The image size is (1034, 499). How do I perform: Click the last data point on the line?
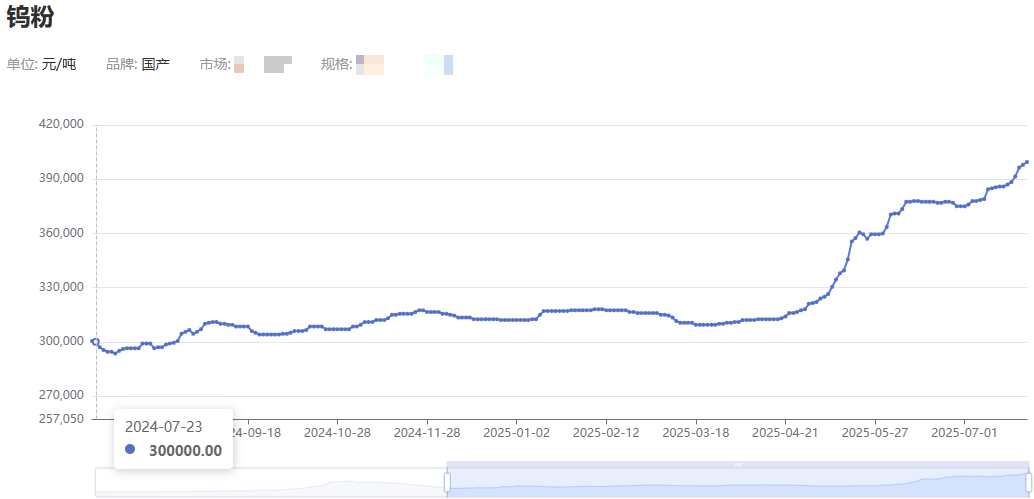coord(1027,162)
